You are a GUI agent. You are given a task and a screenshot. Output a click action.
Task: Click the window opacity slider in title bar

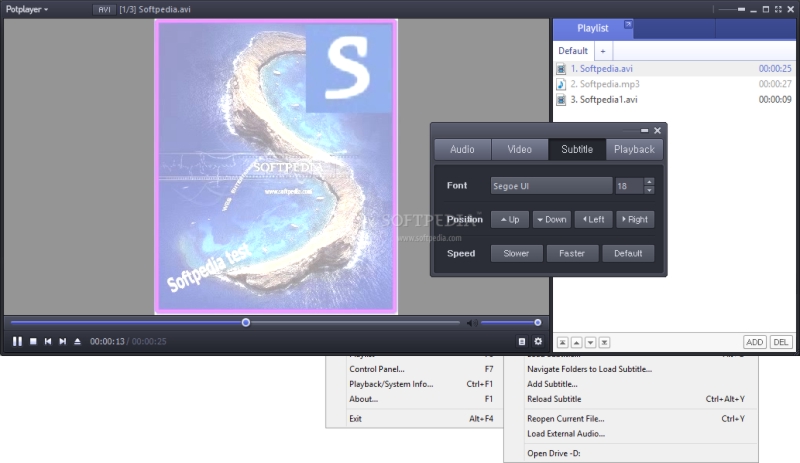(732, 9)
